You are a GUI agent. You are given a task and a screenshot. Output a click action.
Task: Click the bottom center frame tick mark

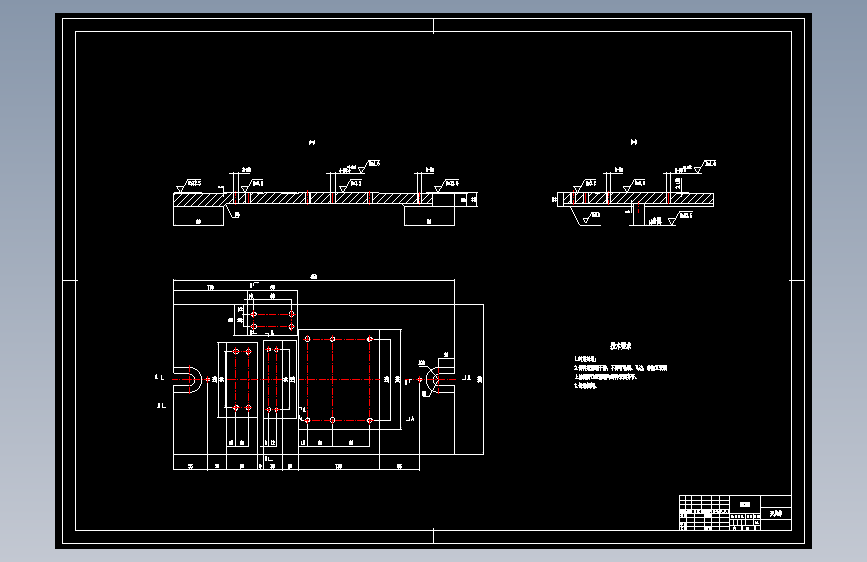[434, 535]
